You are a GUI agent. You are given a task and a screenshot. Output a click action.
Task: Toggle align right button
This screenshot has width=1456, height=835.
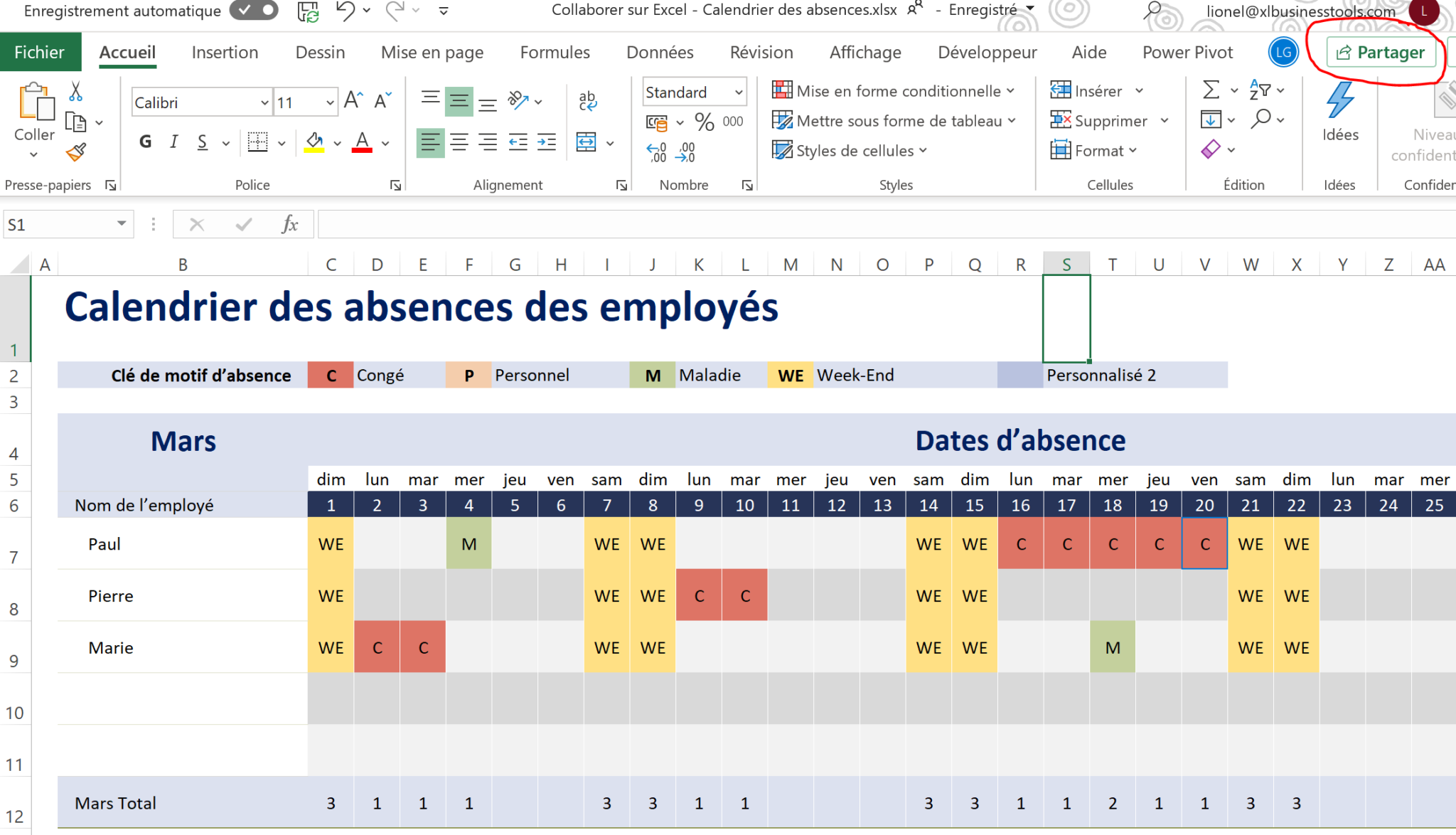pos(488,142)
